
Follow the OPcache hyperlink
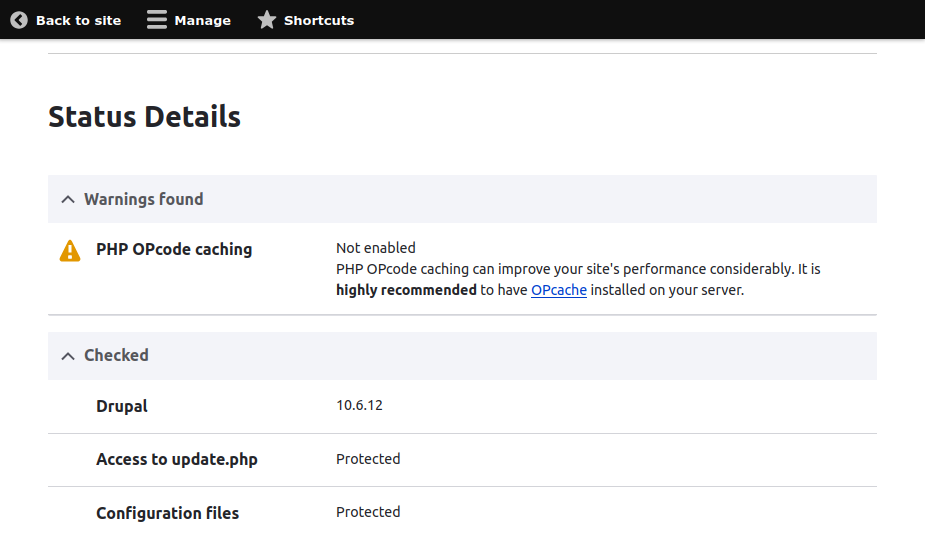[x=559, y=290]
